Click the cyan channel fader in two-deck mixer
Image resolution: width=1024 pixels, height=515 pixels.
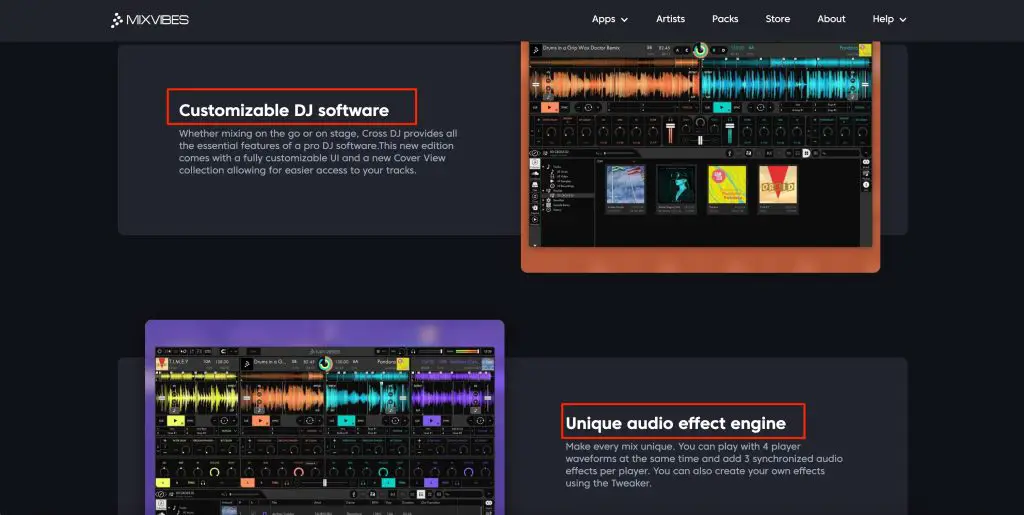(x=729, y=131)
